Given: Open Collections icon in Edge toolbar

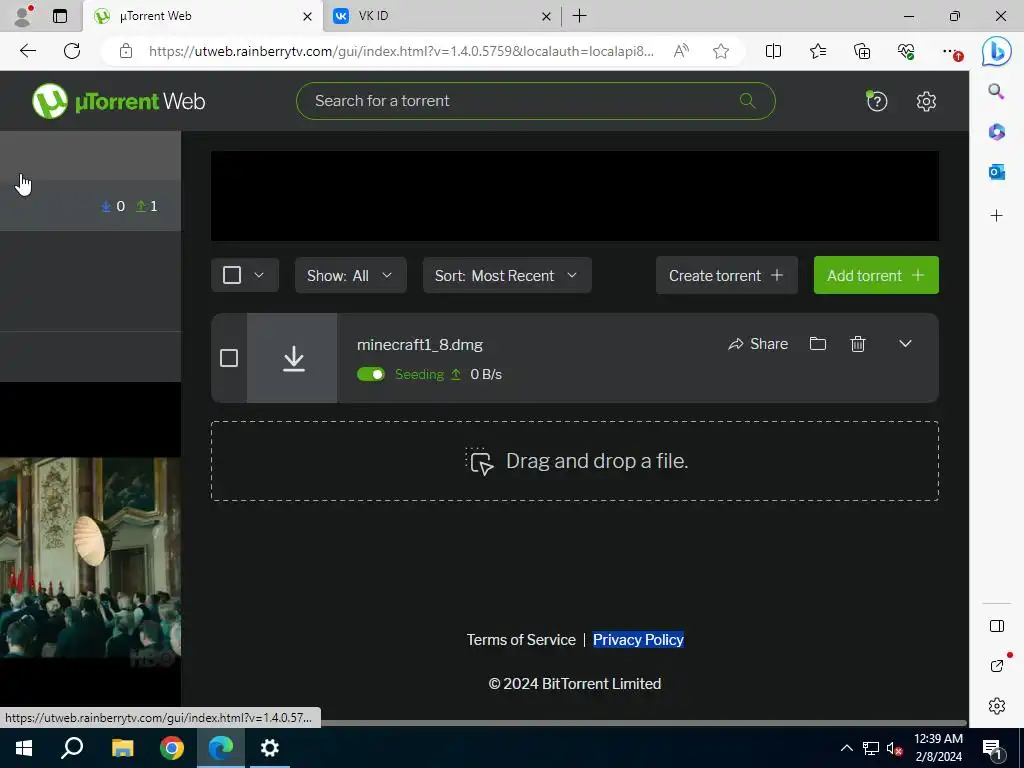Looking at the screenshot, I should pos(862,51).
